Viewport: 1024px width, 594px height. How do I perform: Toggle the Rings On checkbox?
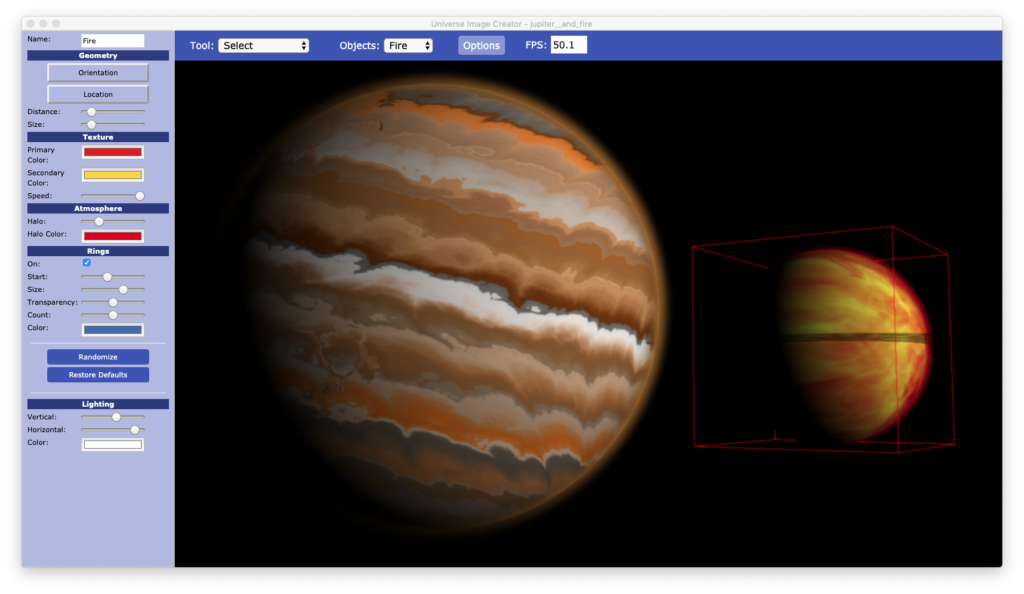click(86, 263)
